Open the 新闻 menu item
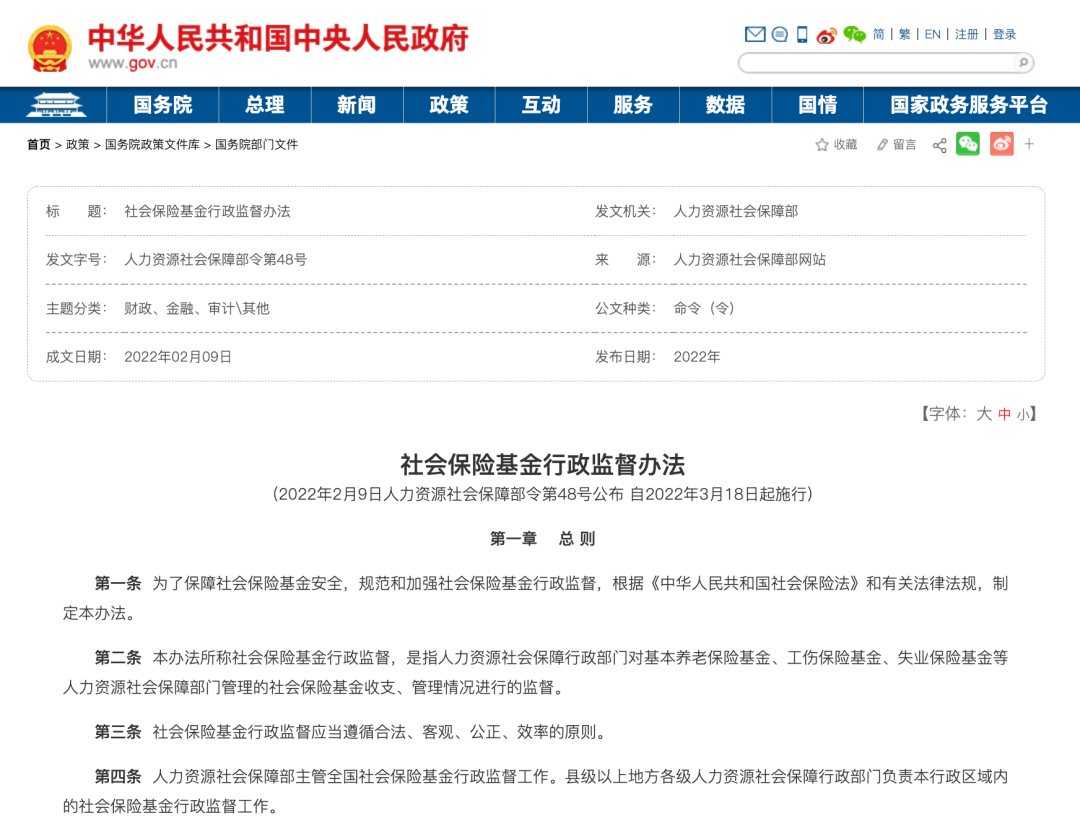The height and width of the screenshot is (826, 1080). [357, 105]
